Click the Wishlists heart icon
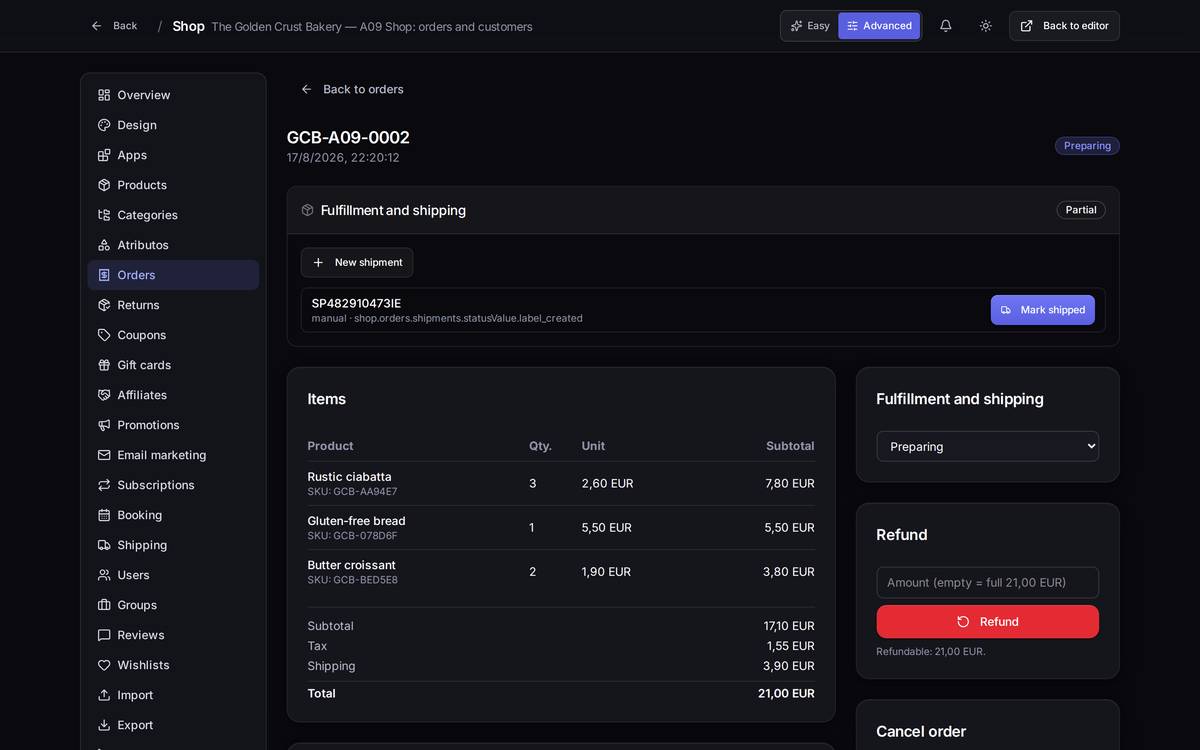The image size is (1200, 750). pyautogui.click(x=104, y=665)
